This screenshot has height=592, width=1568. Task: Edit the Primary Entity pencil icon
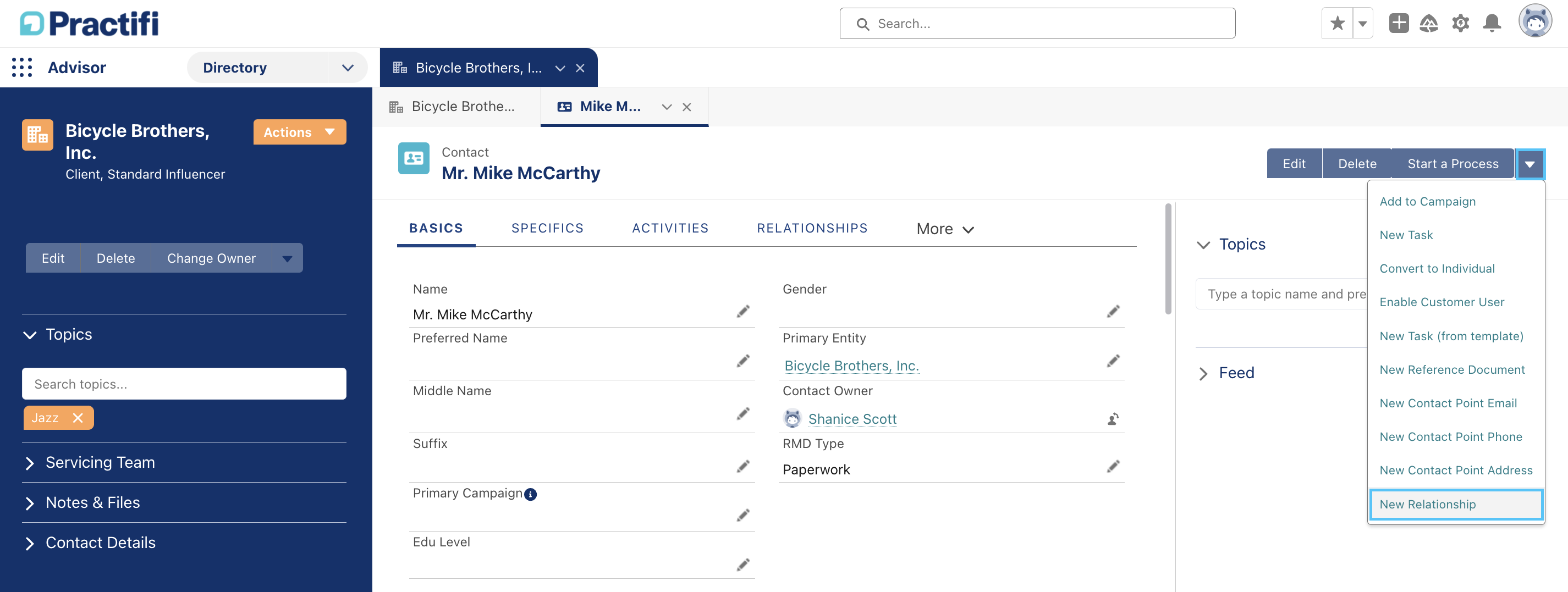[x=1113, y=361]
